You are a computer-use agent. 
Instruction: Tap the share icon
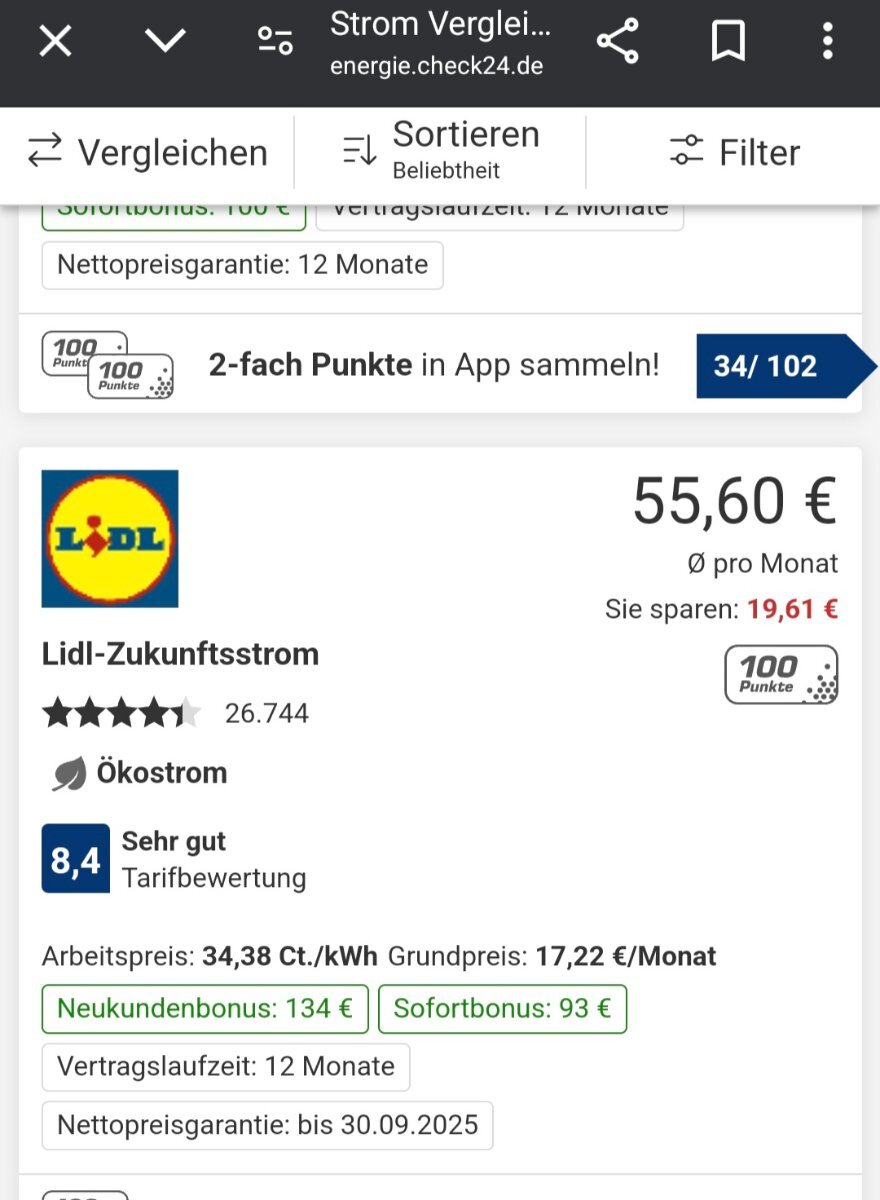617,41
